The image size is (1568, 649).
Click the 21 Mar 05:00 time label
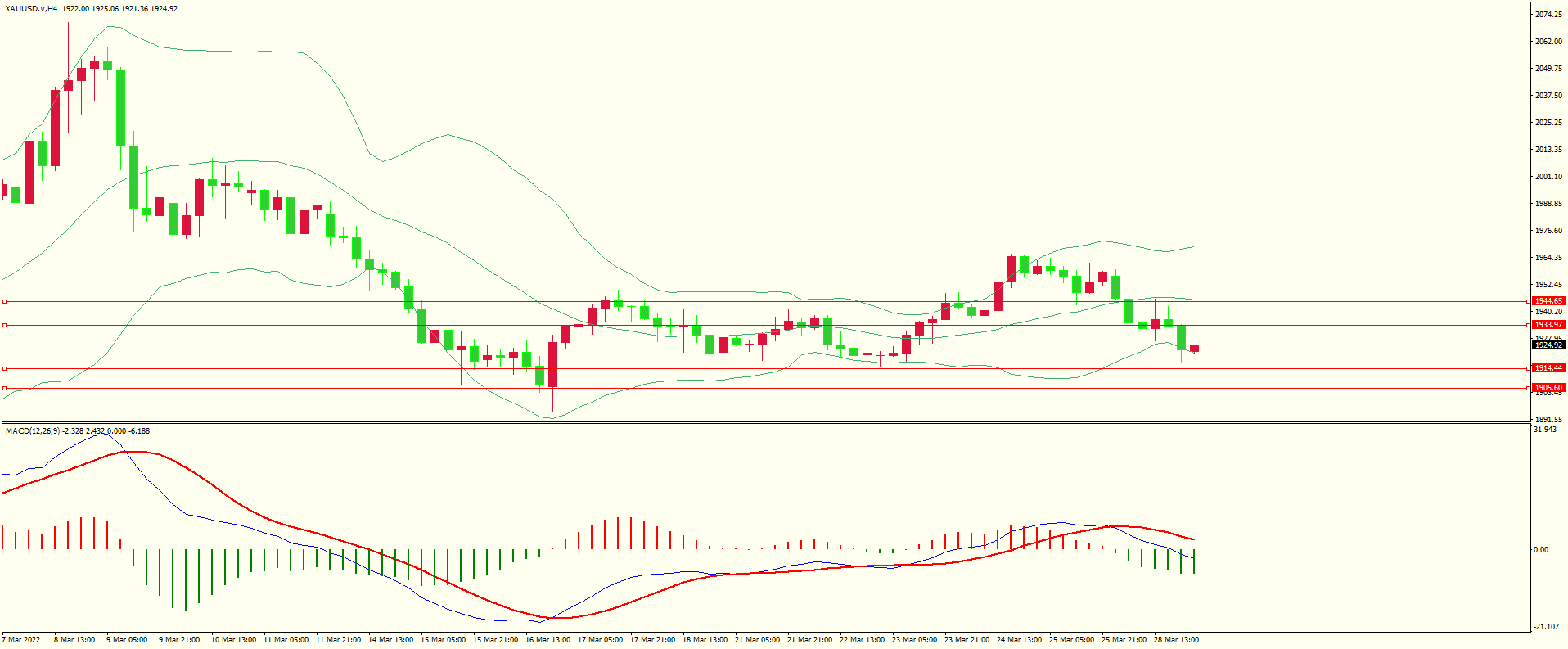point(757,640)
